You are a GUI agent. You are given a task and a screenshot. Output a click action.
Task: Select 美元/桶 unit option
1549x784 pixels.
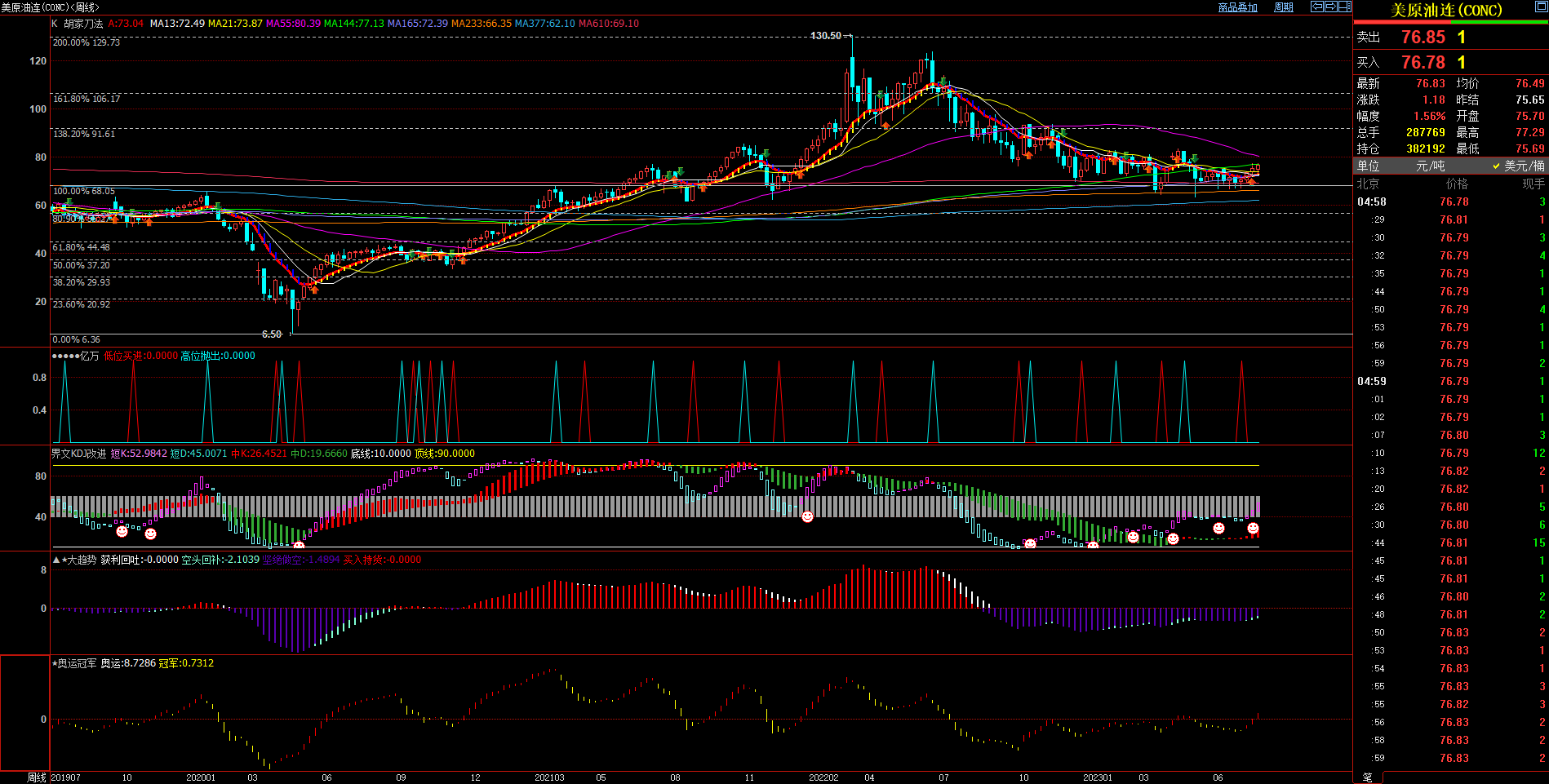1523,166
